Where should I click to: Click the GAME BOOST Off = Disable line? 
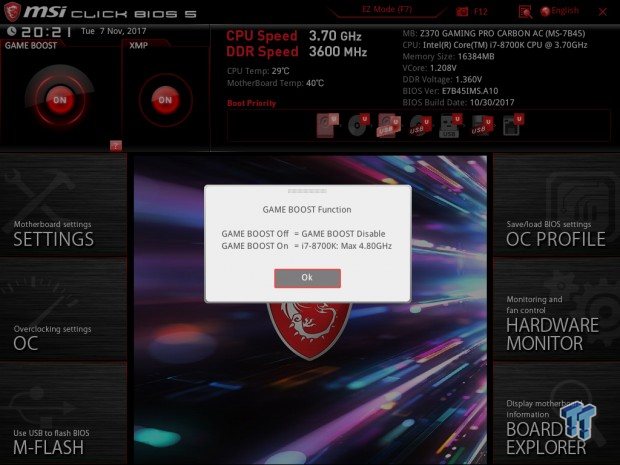[x=303, y=234]
